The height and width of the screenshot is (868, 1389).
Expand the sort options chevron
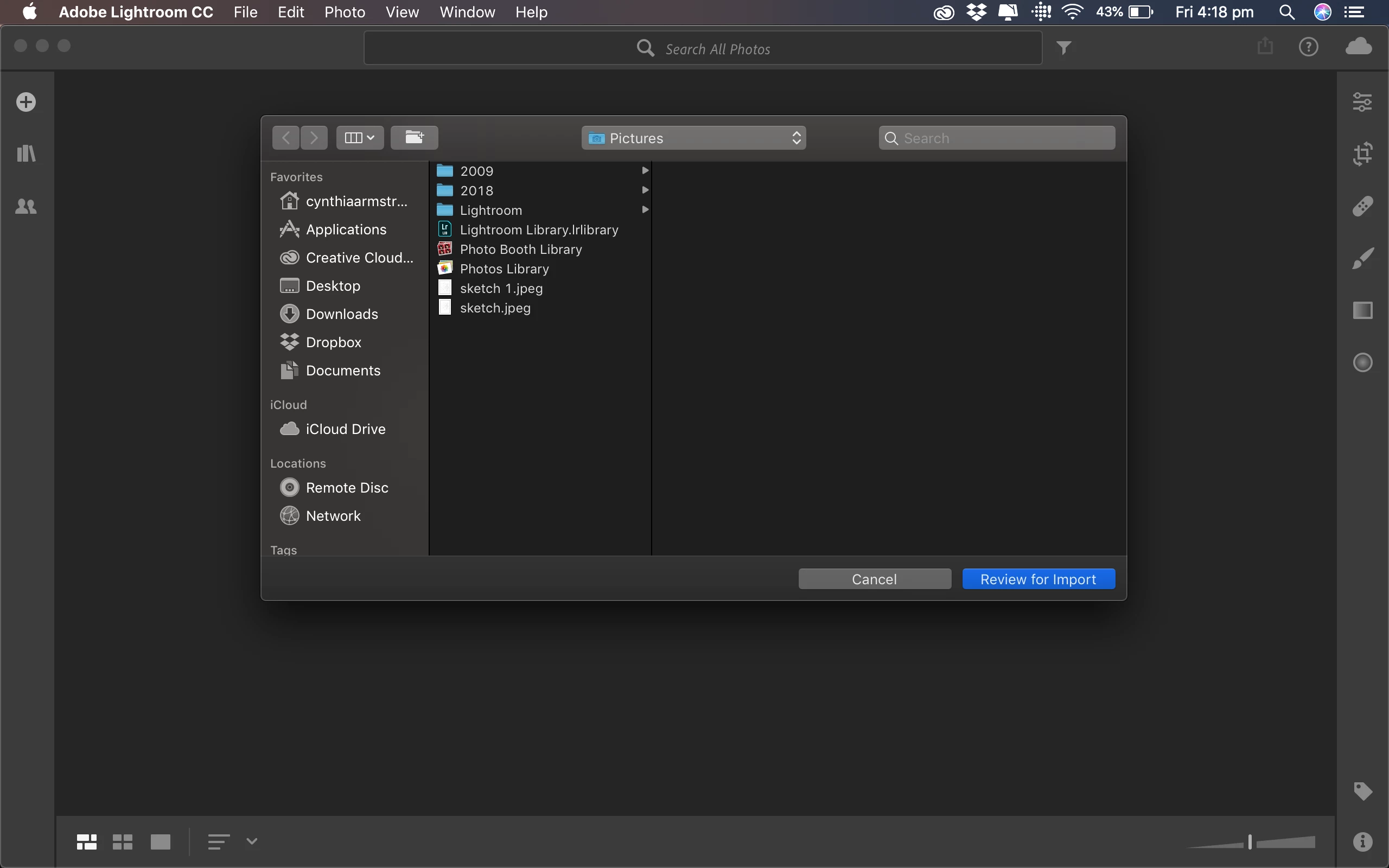pyautogui.click(x=251, y=841)
